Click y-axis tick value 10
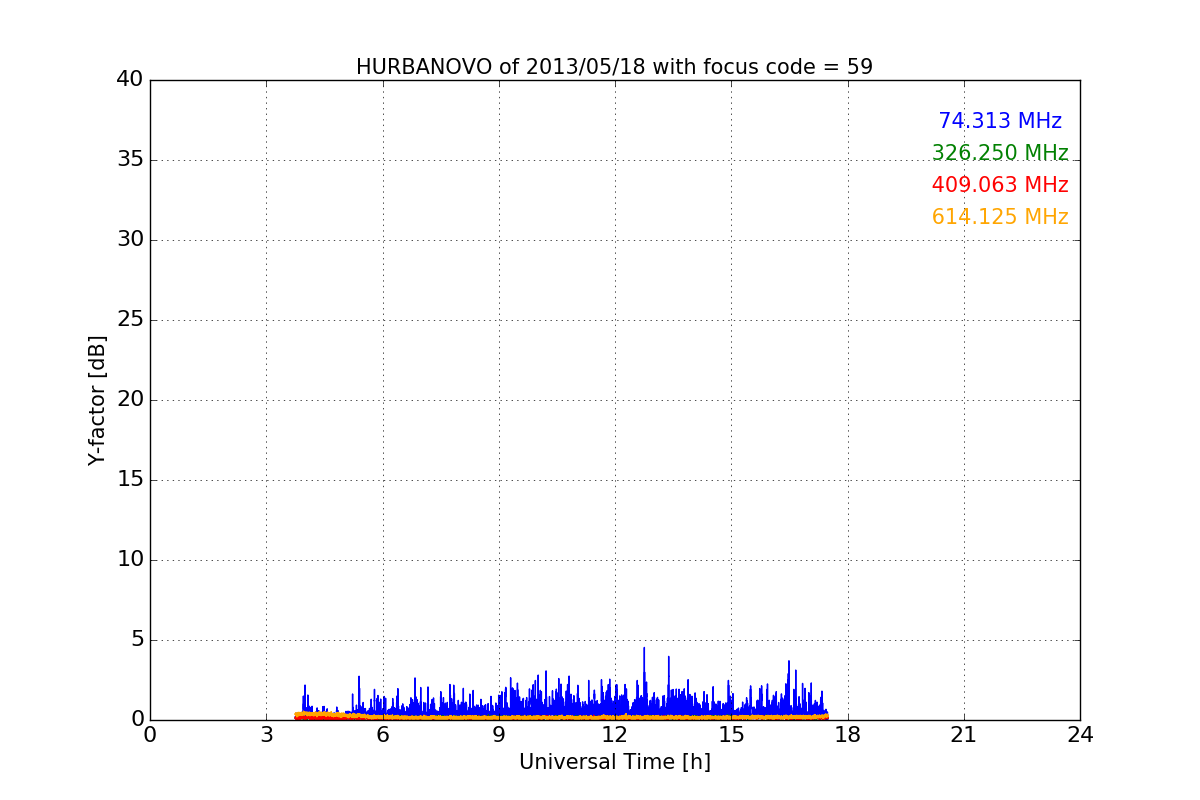This screenshot has height=800, width=1200. 130,559
